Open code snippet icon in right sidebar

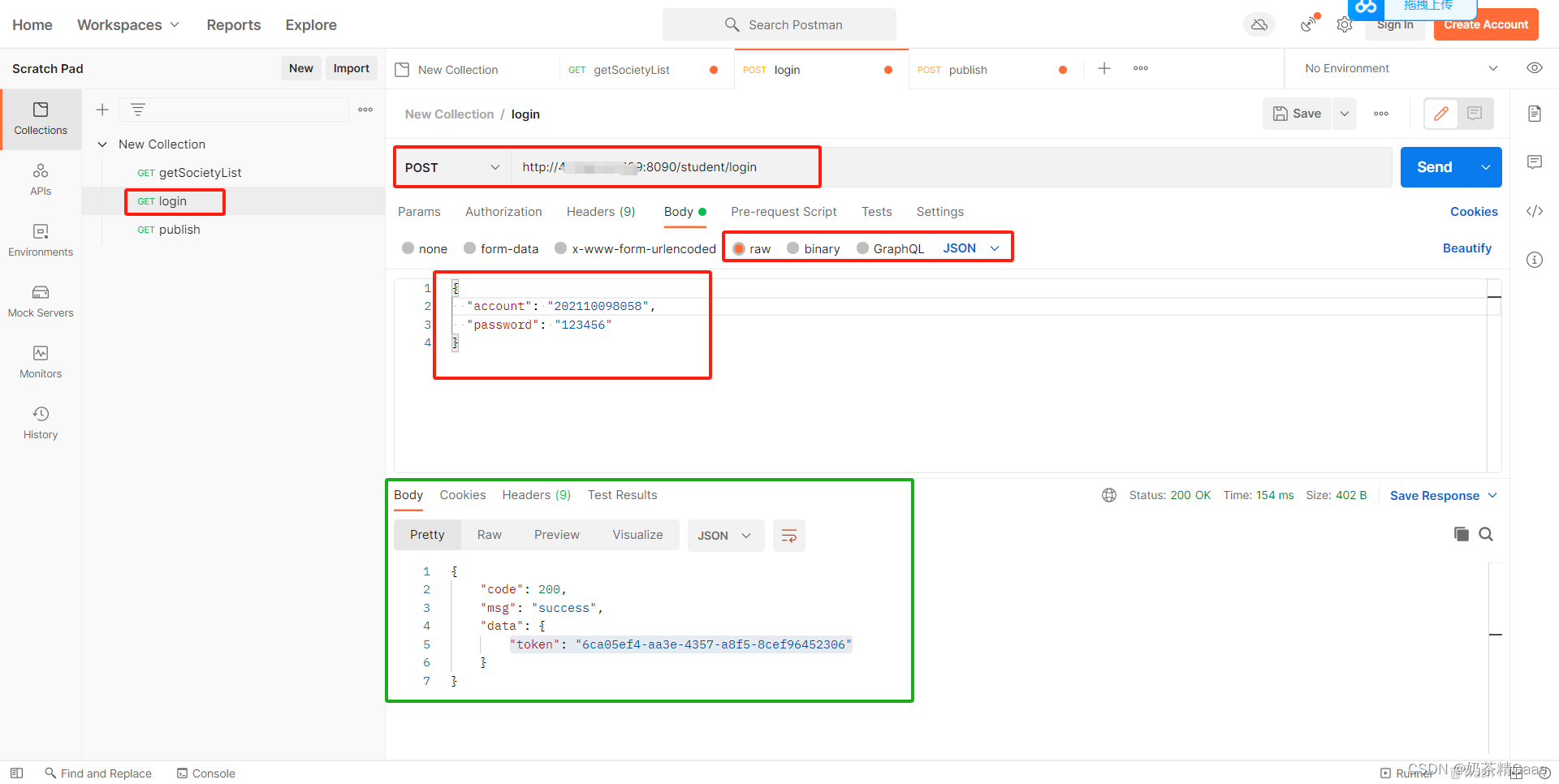pyautogui.click(x=1535, y=211)
